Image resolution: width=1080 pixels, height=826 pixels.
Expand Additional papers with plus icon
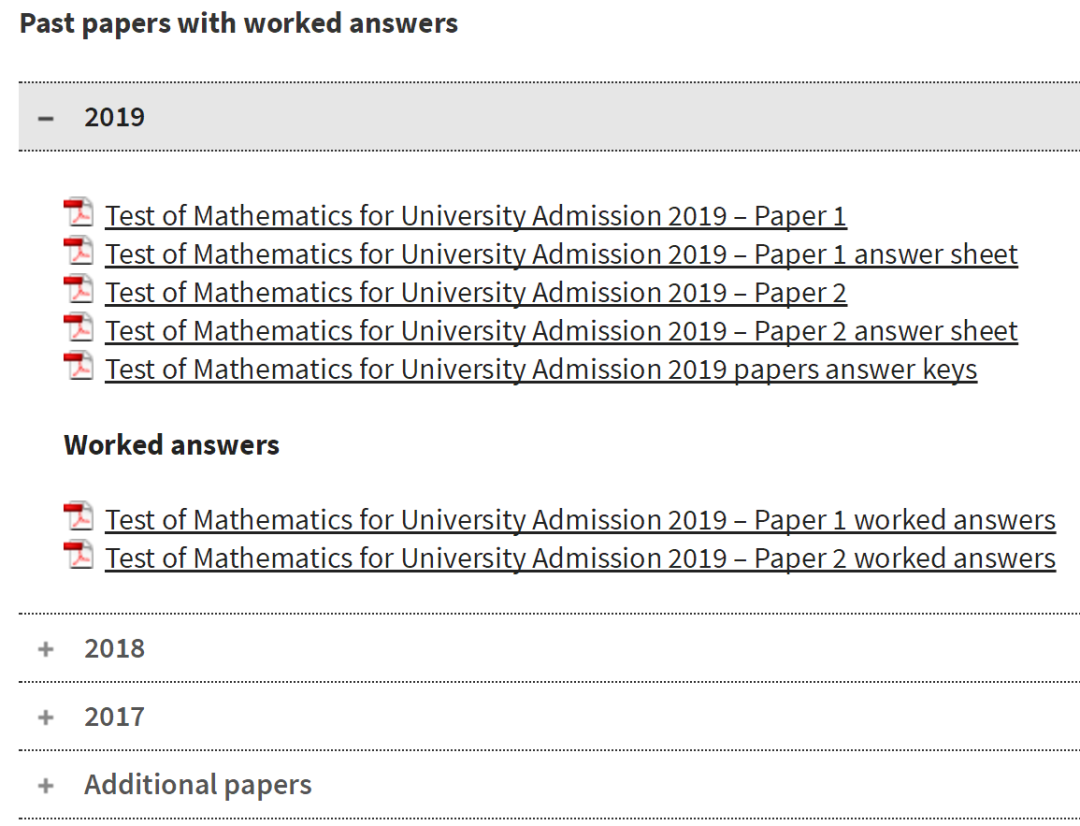[x=45, y=785]
